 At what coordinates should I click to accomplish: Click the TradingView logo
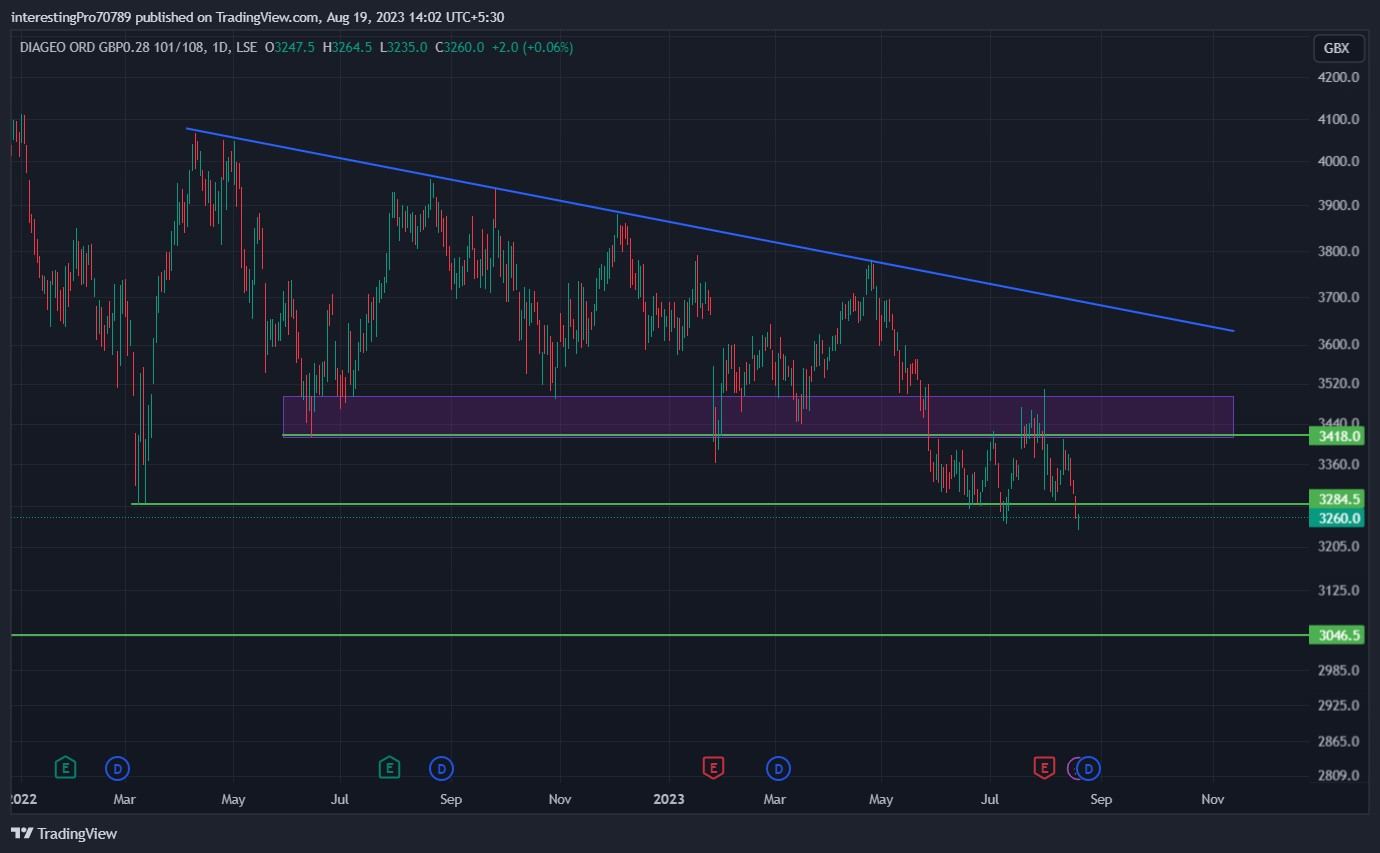click(x=64, y=833)
